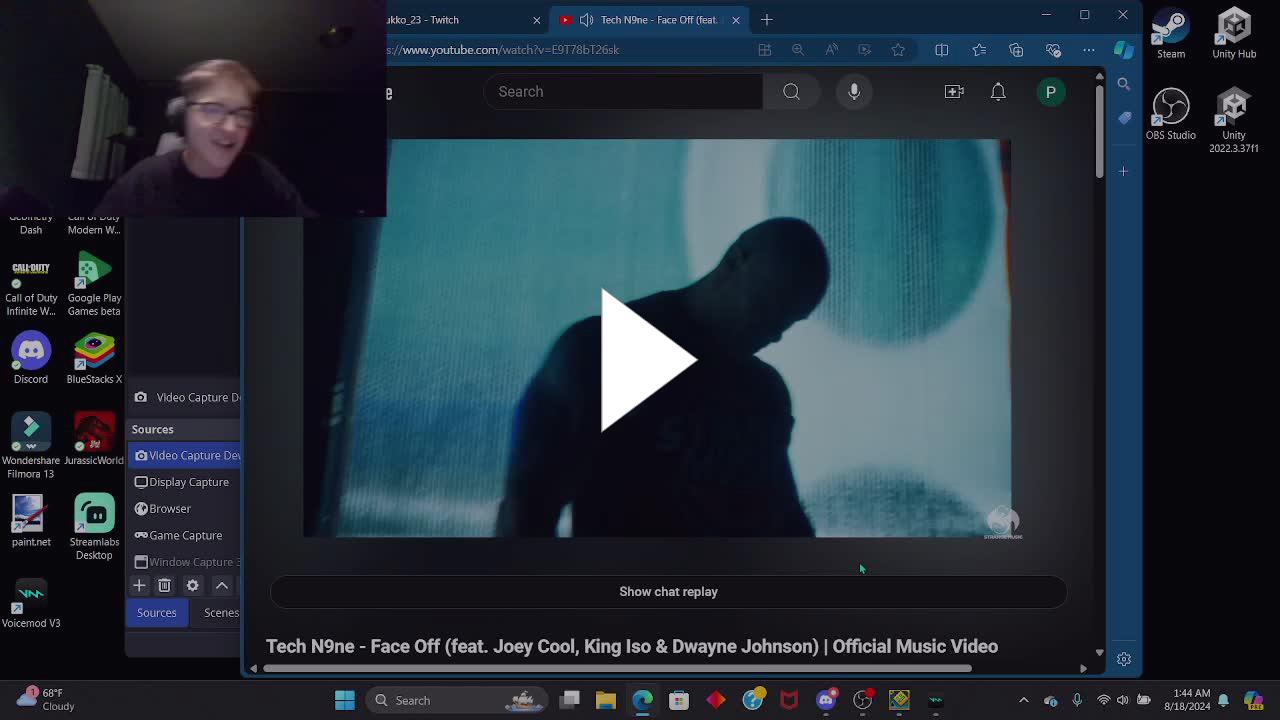1280x720 pixels.
Task: Click the YouTube voice search microphone
Action: point(854,92)
